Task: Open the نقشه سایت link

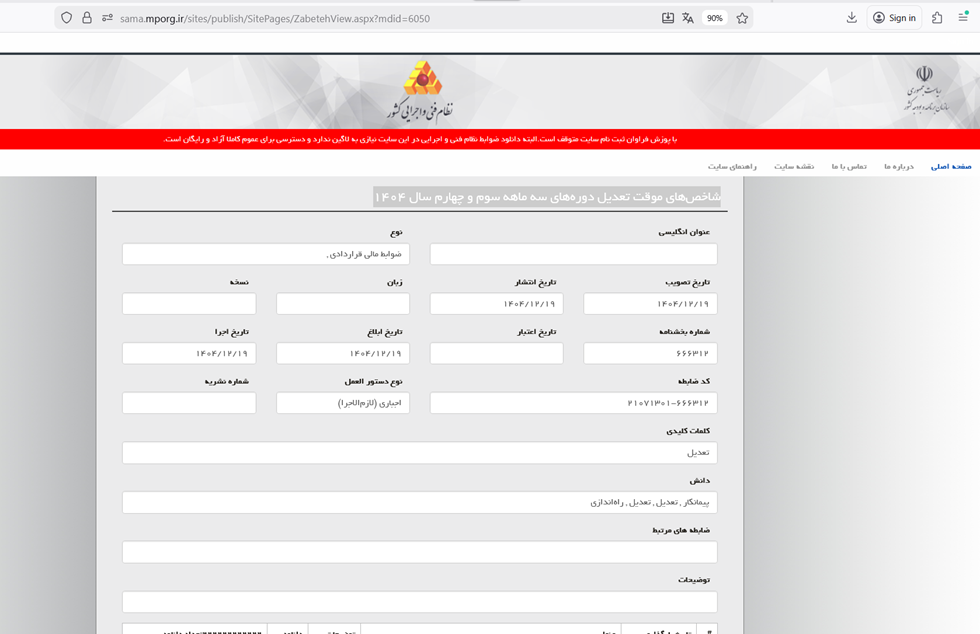Action: click(x=794, y=166)
